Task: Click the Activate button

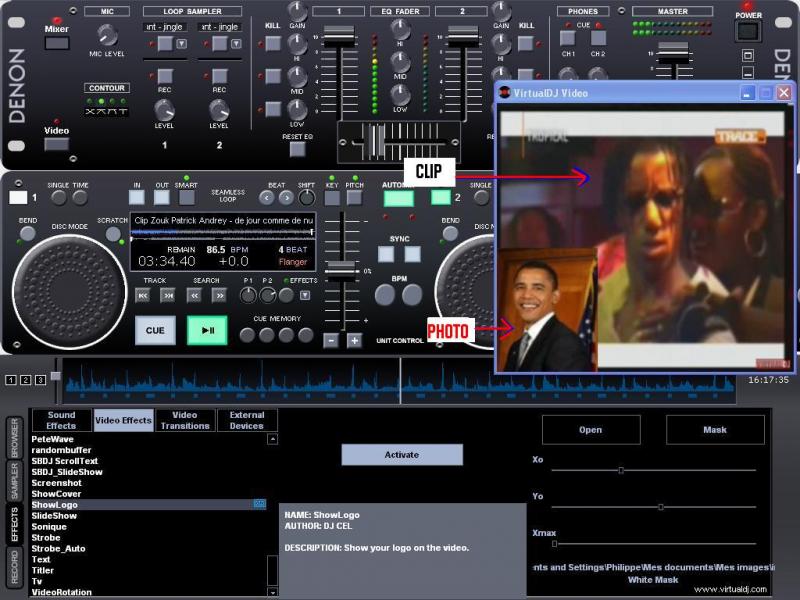Action: [x=402, y=455]
